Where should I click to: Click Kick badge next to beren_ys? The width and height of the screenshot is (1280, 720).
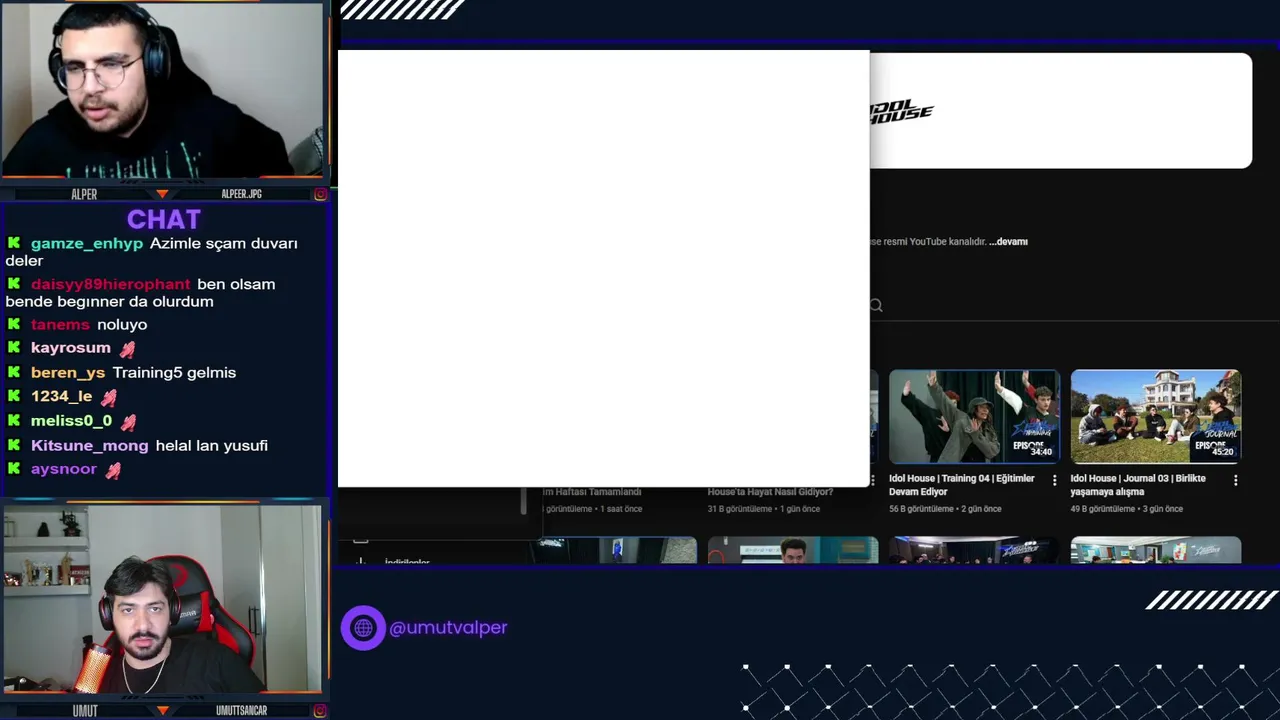14,372
